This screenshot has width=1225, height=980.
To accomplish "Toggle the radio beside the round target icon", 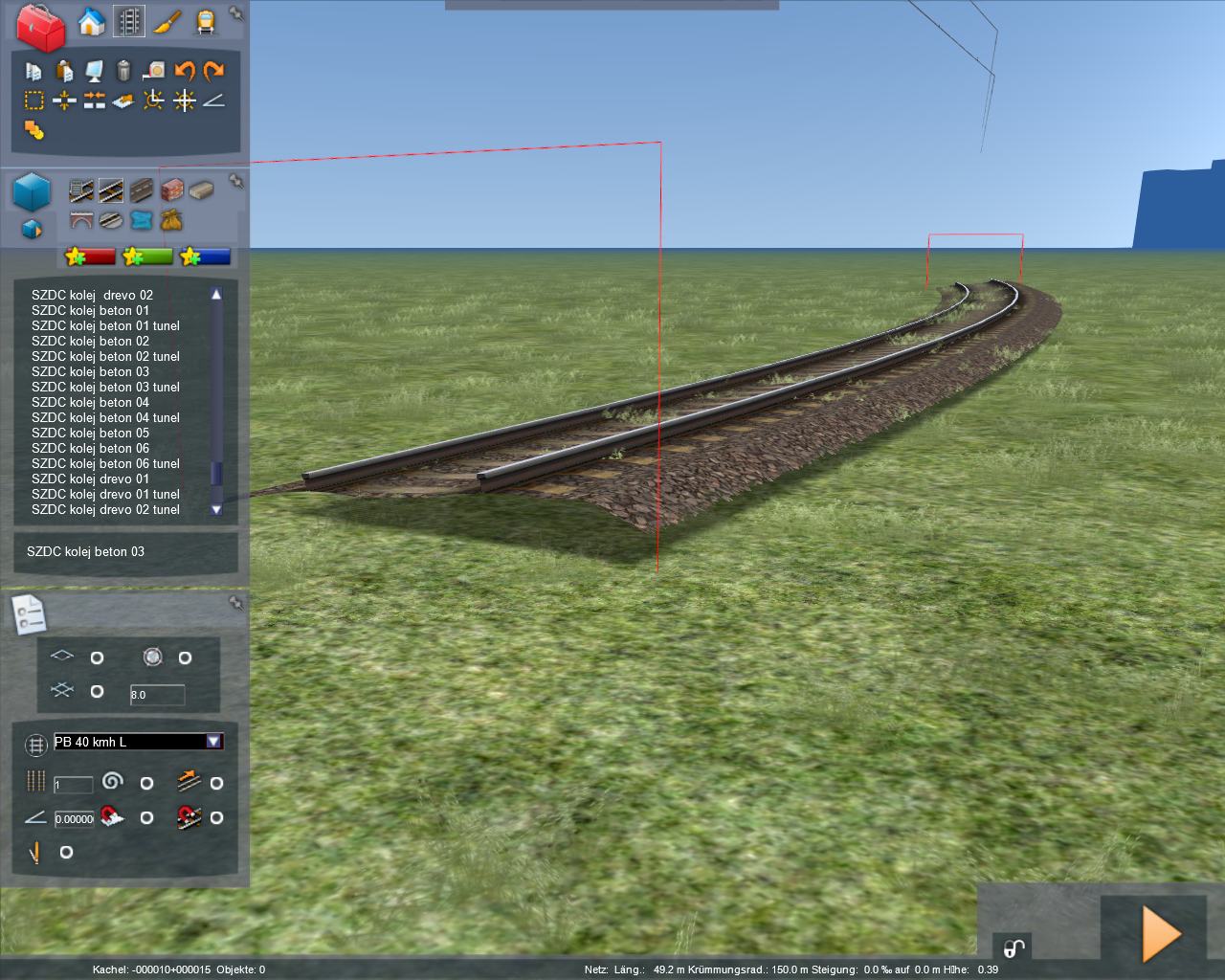I will pos(185,657).
